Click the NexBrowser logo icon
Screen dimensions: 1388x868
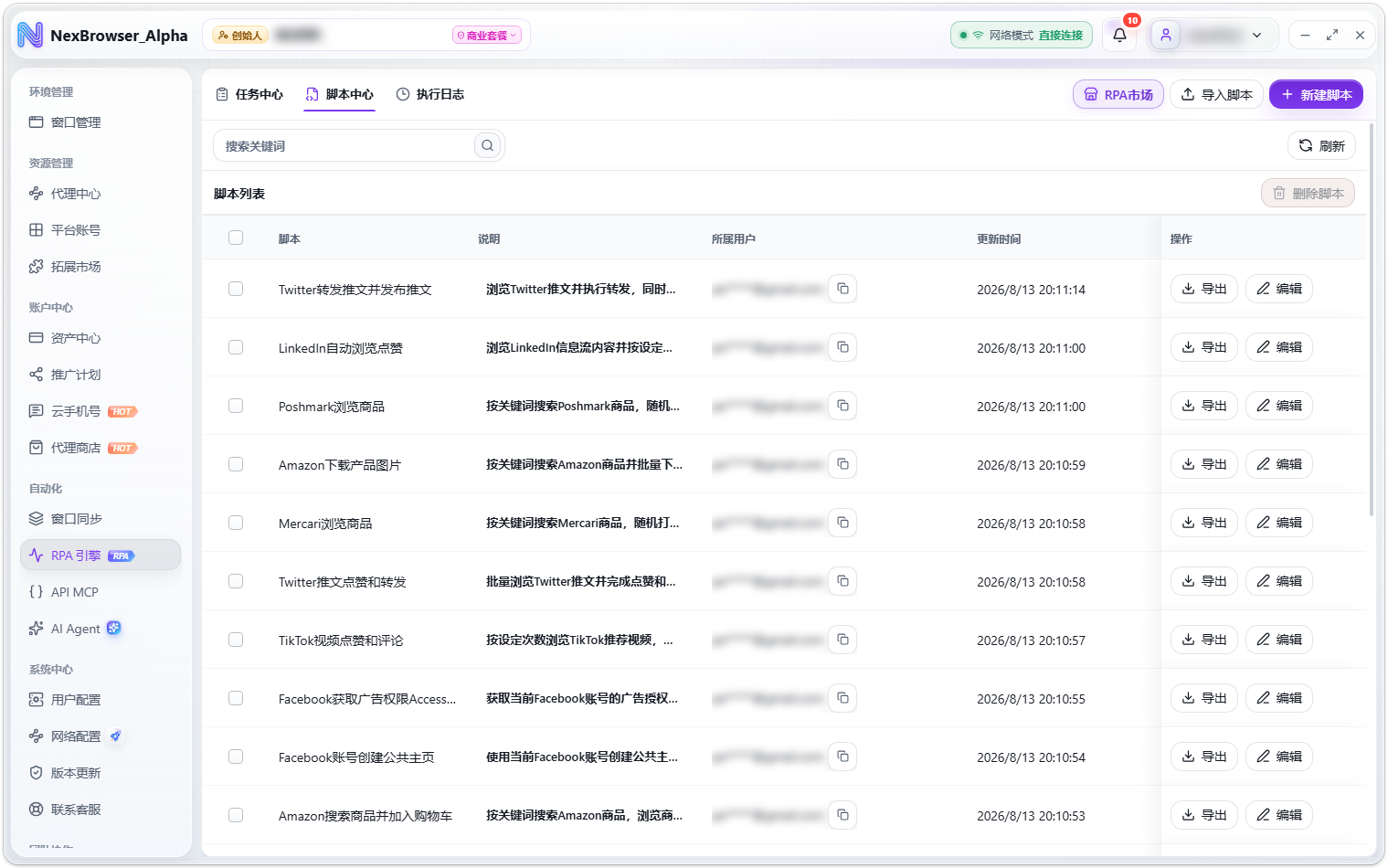click(30, 36)
